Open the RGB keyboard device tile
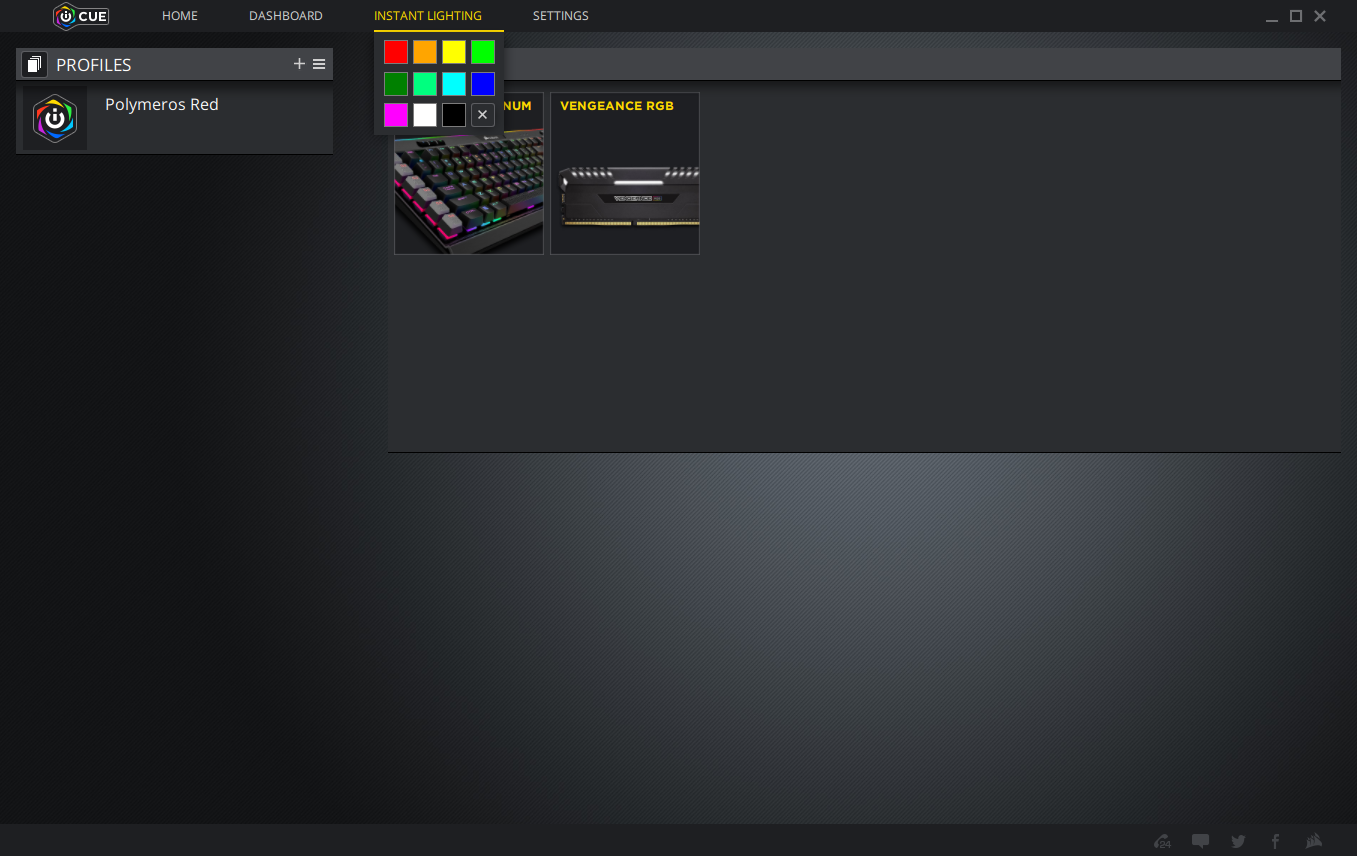This screenshot has width=1357, height=856. tap(469, 174)
